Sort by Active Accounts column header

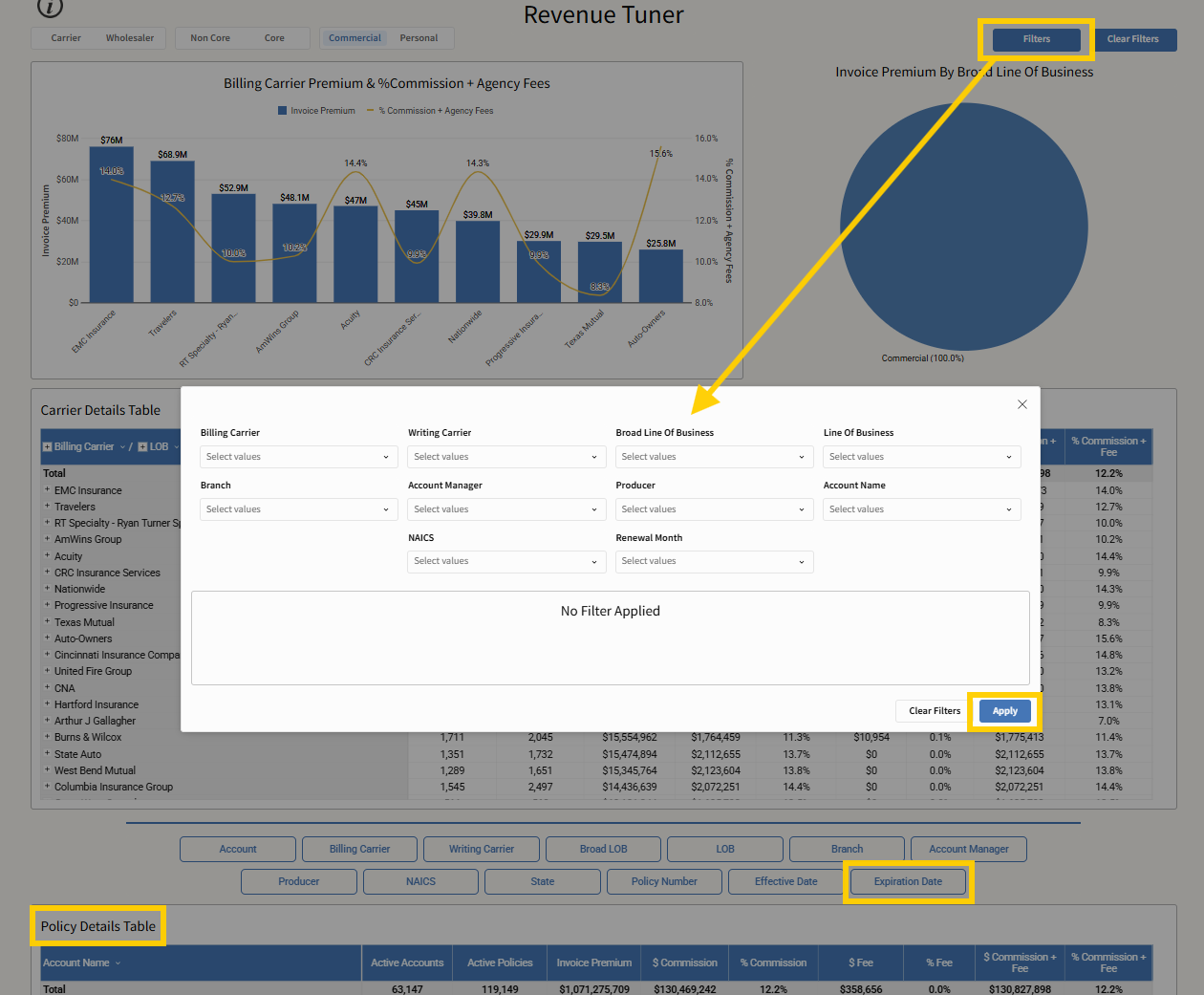(407, 963)
